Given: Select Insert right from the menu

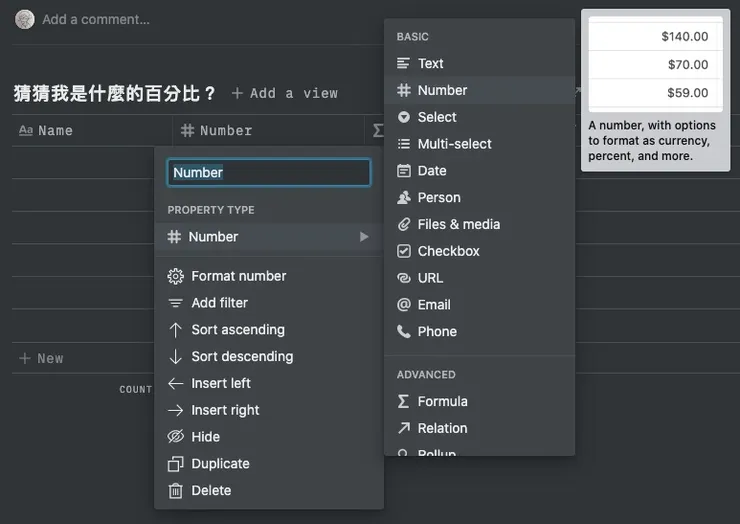Looking at the screenshot, I should [x=225, y=410].
